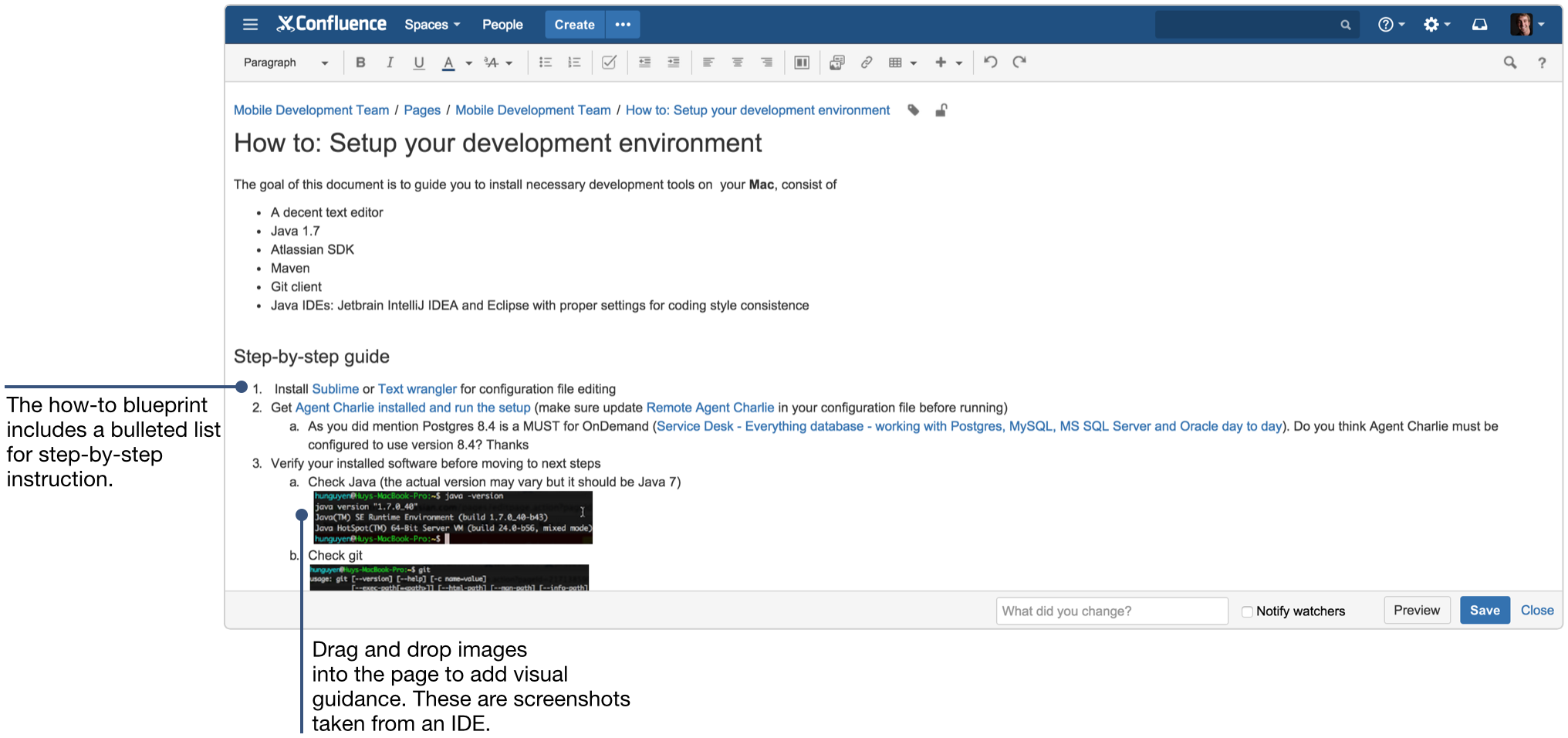Open notifications tray icon
Screen dimensions: 1568x738
1479,25
